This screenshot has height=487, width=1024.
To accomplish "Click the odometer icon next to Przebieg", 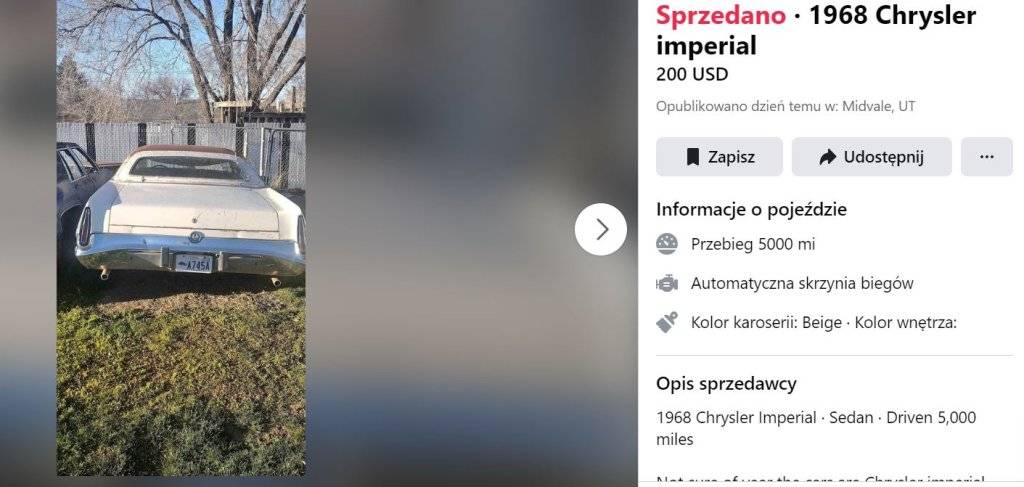I will [x=667, y=244].
